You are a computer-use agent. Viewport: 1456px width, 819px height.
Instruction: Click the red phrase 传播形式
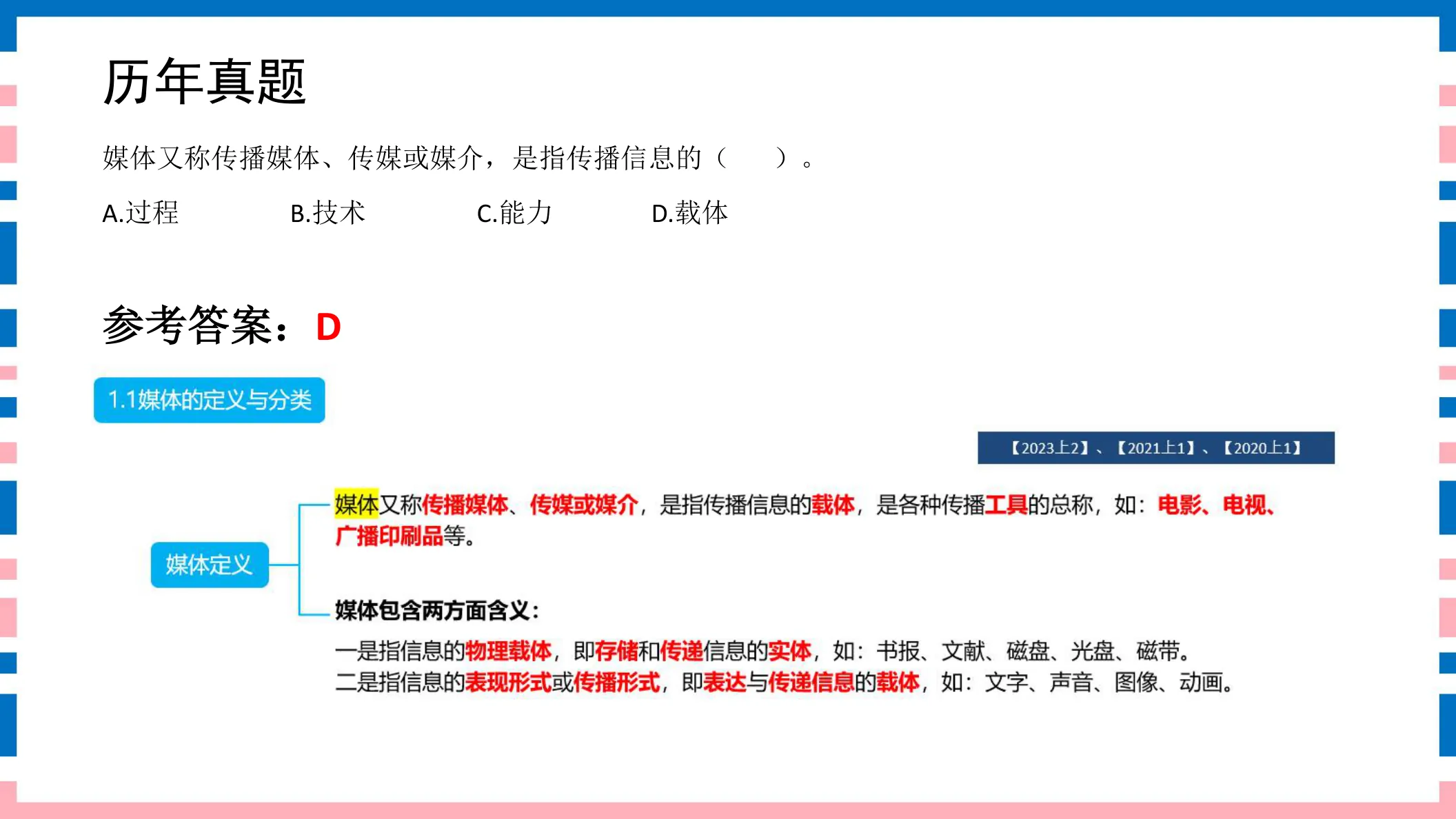(x=617, y=682)
